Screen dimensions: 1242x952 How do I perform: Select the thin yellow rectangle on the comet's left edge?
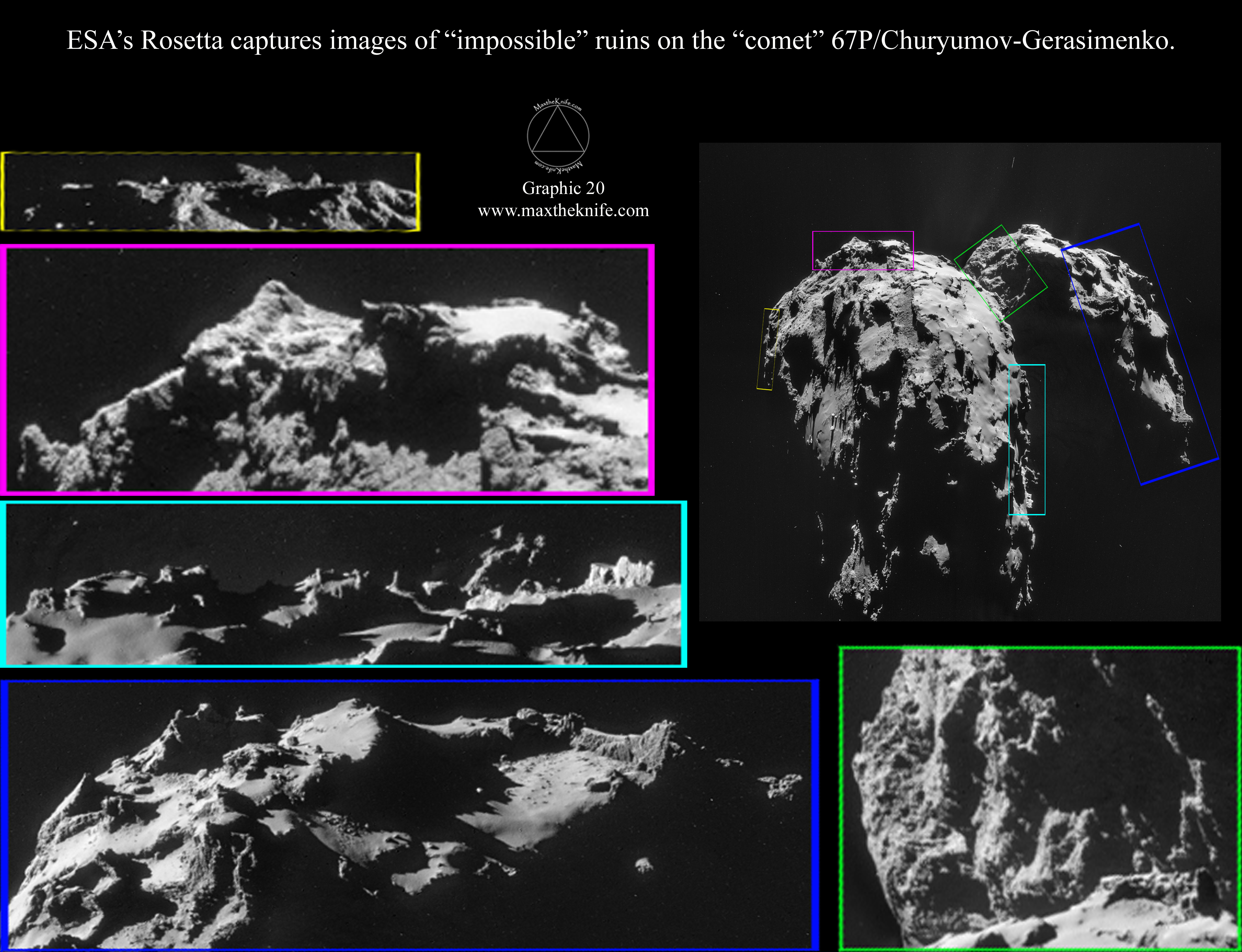click(768, 349)
